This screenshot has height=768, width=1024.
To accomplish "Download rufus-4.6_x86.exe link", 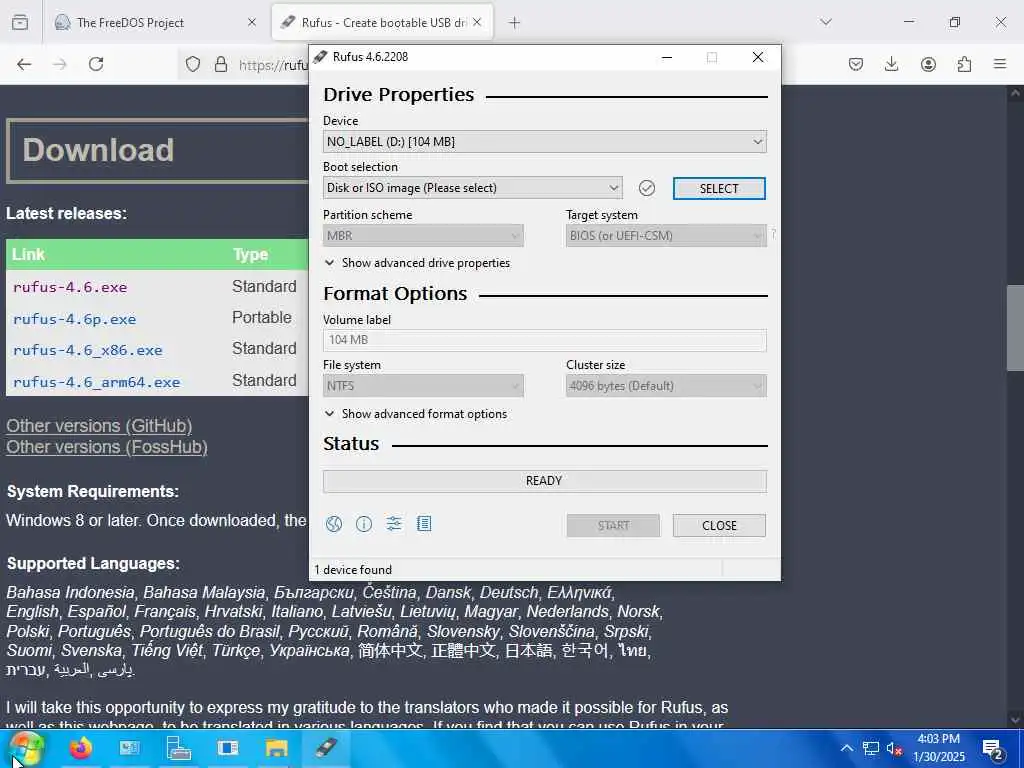I will click(x=88, y=351).
